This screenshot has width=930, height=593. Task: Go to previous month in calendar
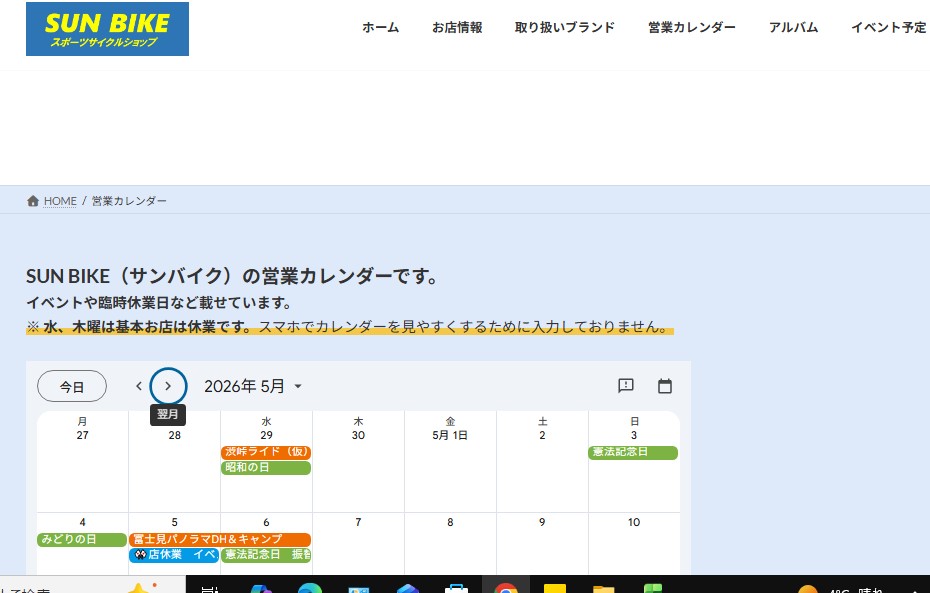139,386
